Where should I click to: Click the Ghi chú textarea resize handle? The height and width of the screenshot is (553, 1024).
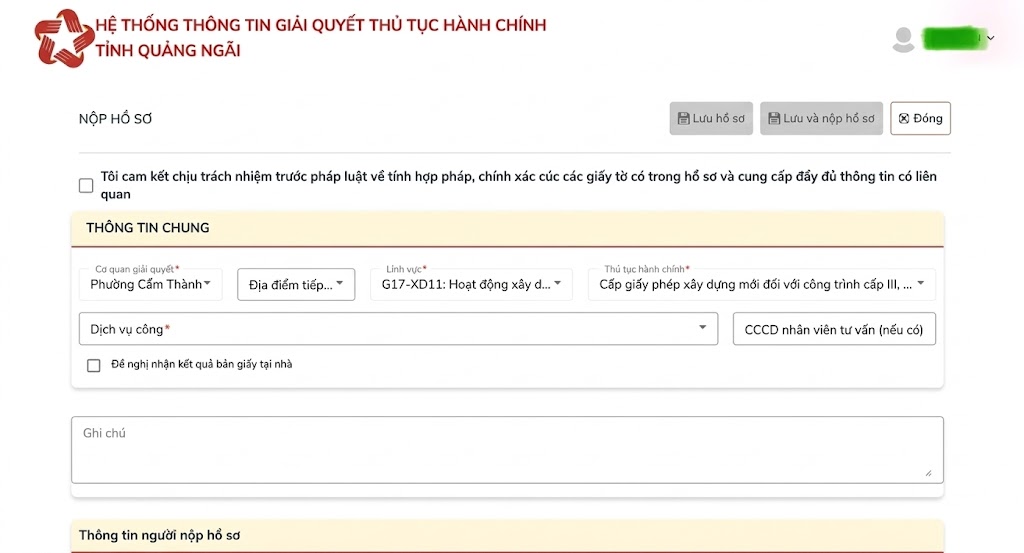click(x=929, y=473)
